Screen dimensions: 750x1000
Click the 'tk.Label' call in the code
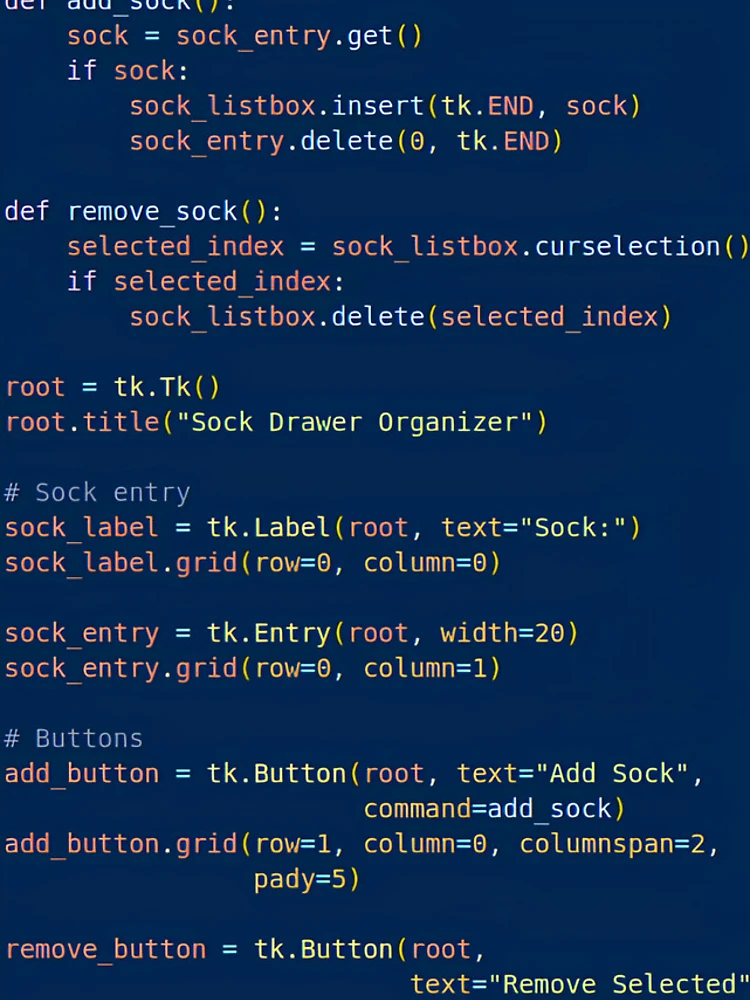[268, 527]
